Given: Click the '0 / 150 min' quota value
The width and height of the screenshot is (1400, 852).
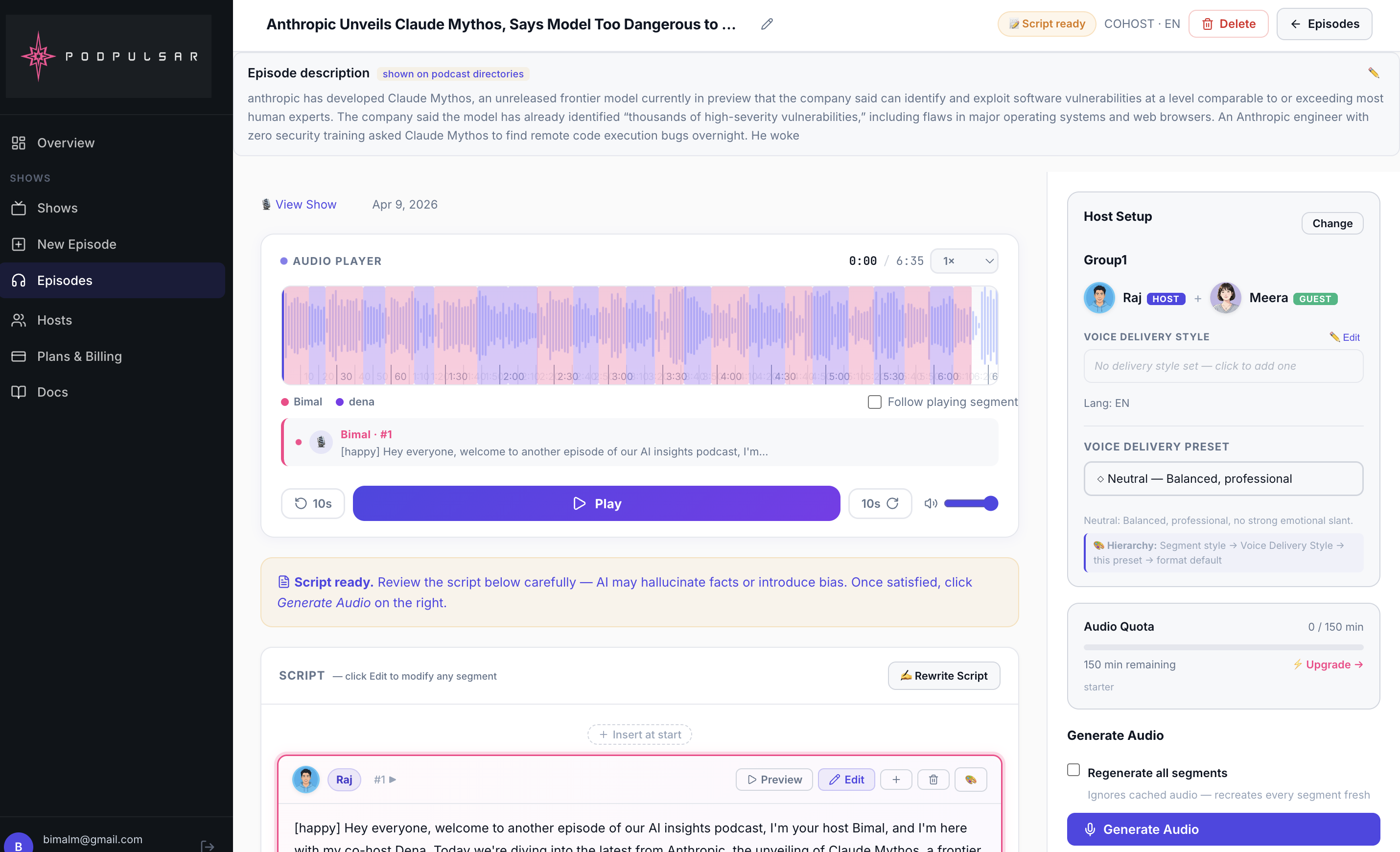Looking at the screenshot, I should 1335,626.
